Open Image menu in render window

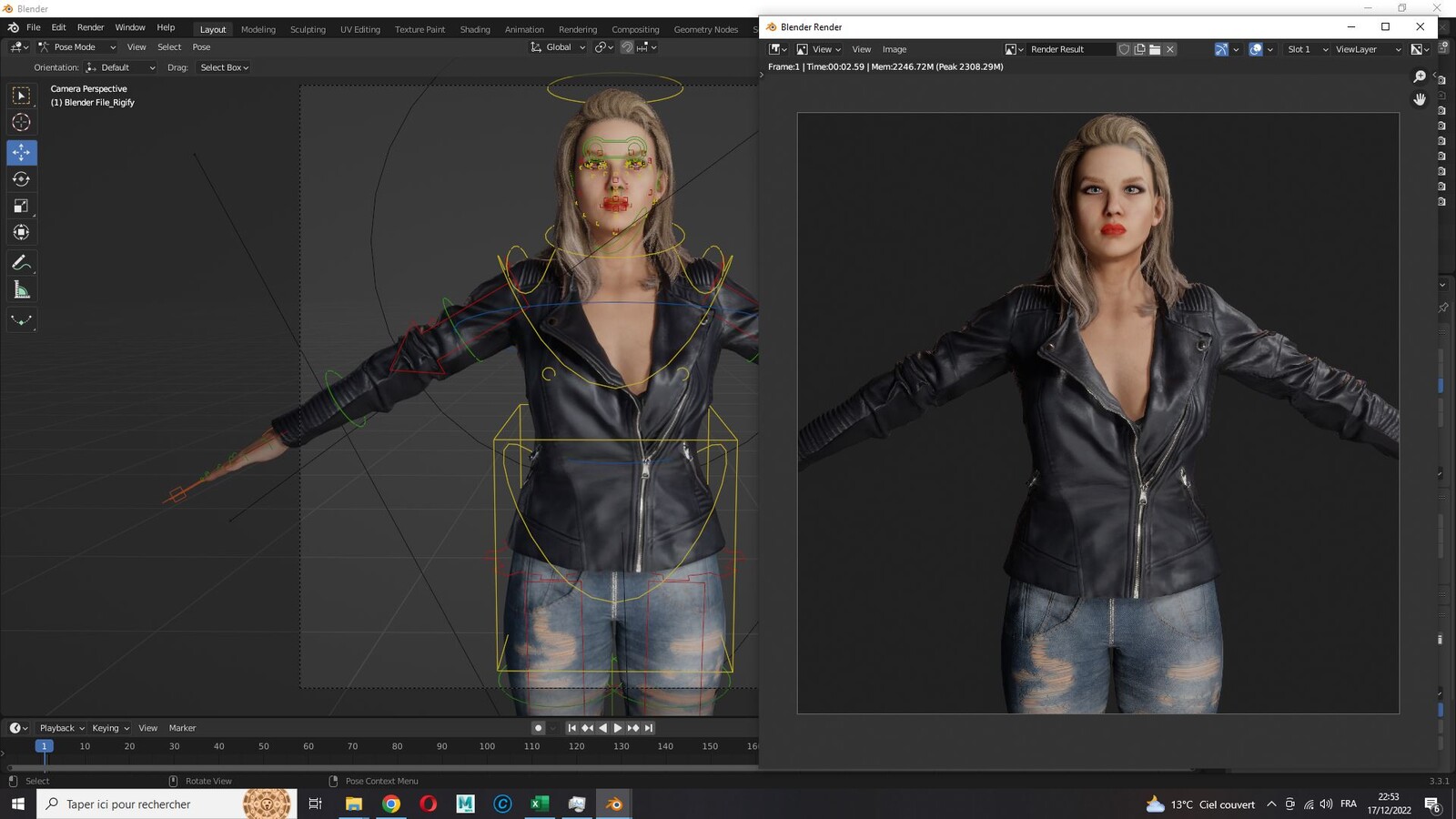click(895, 49)
